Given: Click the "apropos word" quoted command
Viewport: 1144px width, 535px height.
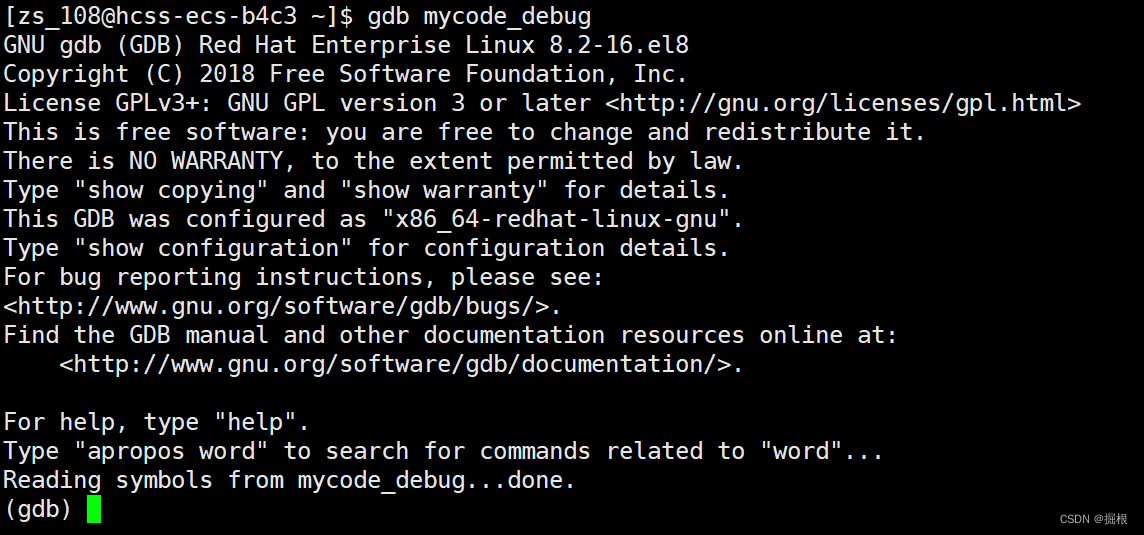Looking at the screenshot, I should pos(171,451).
